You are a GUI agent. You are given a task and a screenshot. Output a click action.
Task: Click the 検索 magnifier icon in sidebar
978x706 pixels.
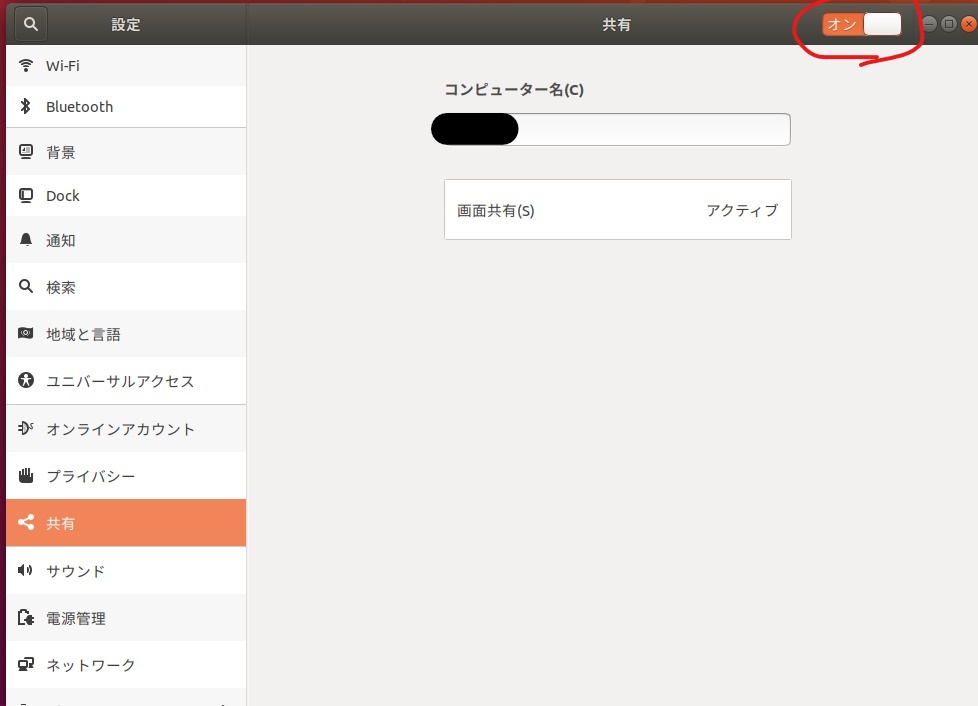pyautogui.click(x=26, y=286)
